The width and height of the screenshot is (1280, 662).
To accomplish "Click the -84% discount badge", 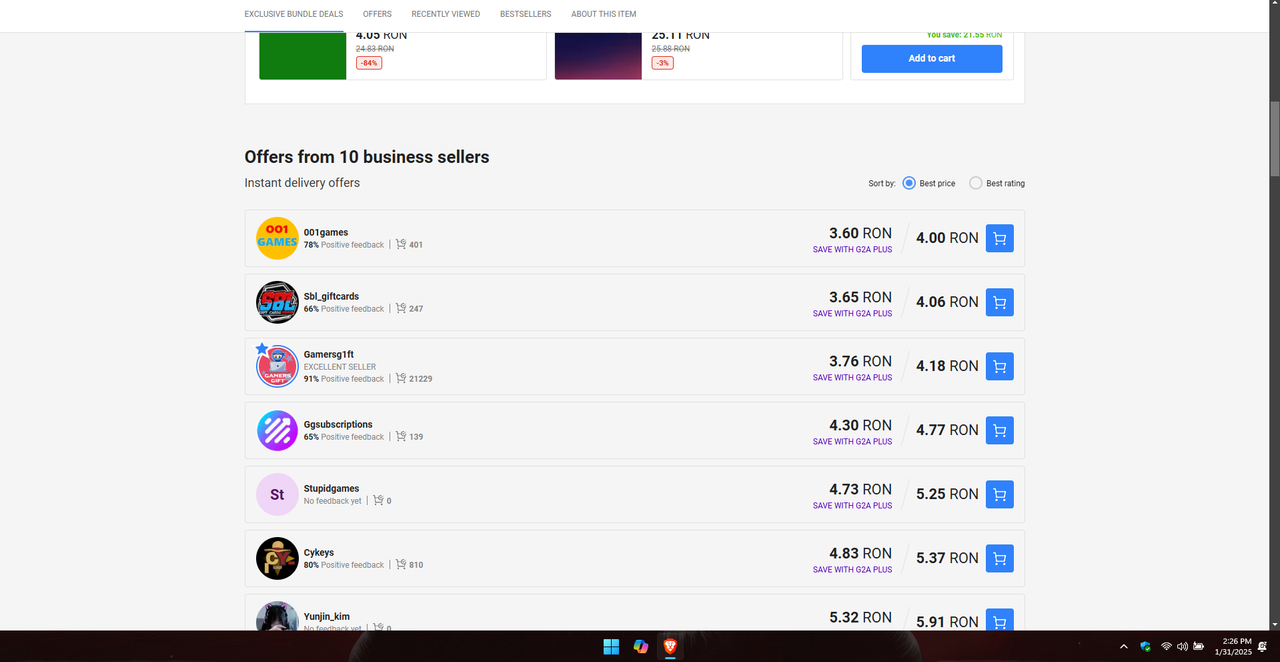I will click(x=369, y=63).
